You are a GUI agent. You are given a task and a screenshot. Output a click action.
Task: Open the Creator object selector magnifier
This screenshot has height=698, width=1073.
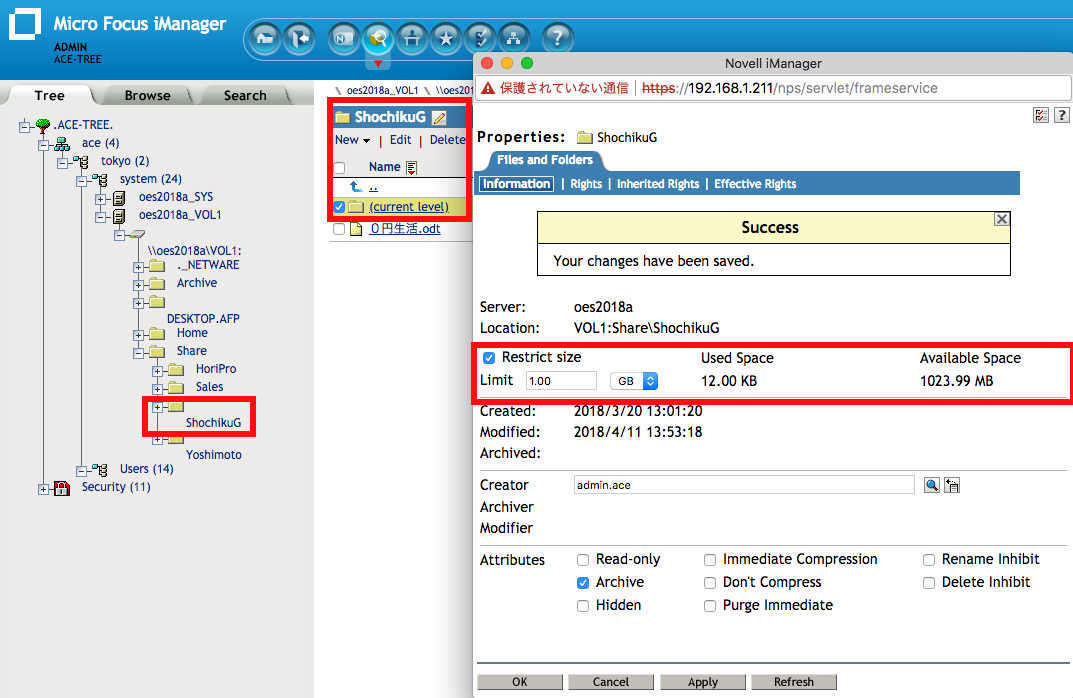click(x=931, y=485)
